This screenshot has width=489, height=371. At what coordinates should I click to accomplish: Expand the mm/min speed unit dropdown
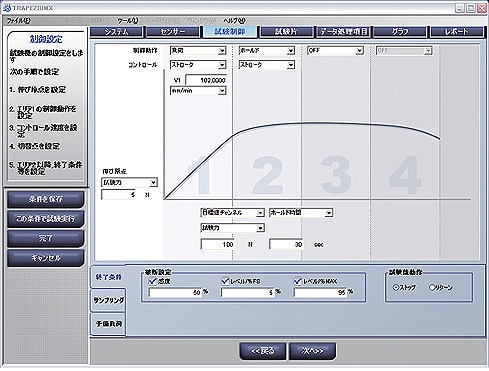198,91
